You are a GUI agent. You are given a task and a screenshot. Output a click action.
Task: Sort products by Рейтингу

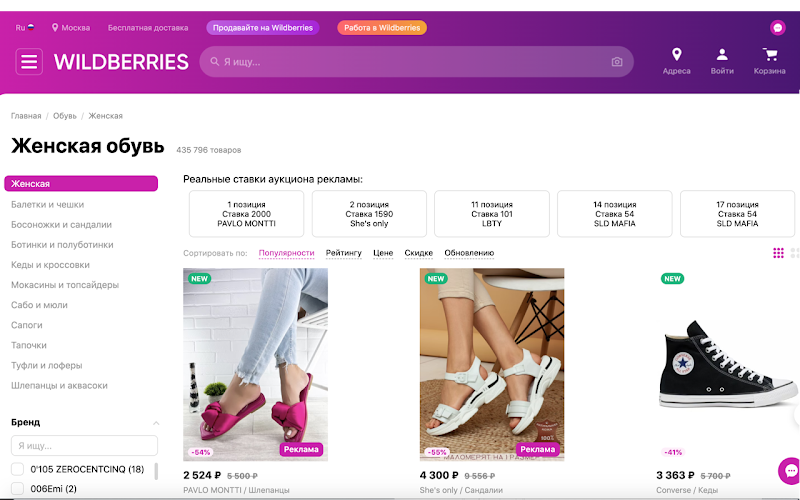(x=343, y=253)
